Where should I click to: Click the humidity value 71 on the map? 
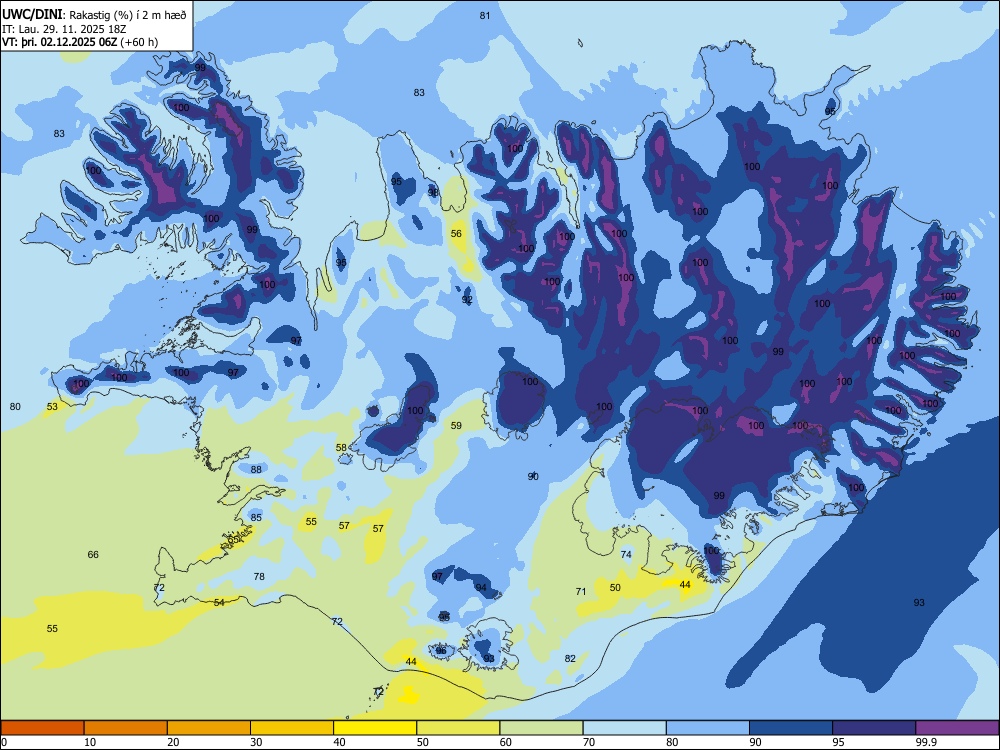point(580,592)
